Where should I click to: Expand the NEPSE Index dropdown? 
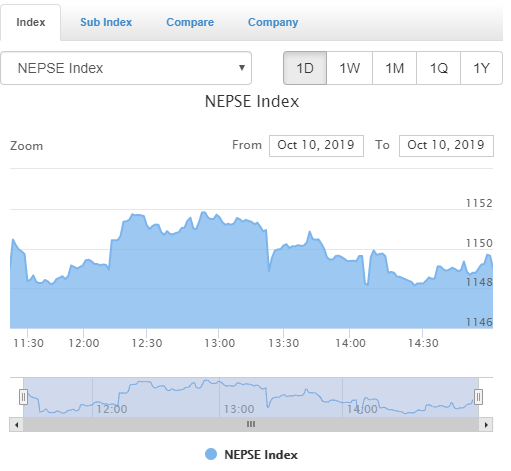[x=126, y=68]
